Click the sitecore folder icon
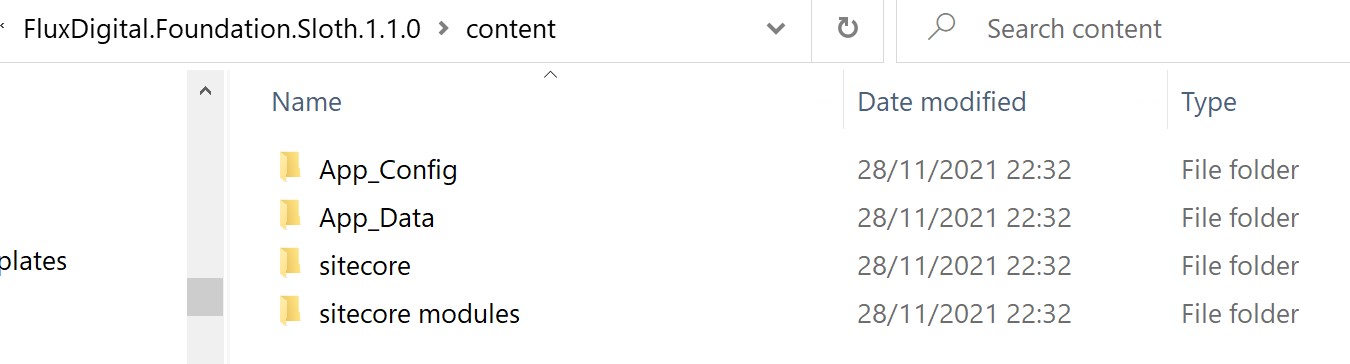 (x=290, y=264)
